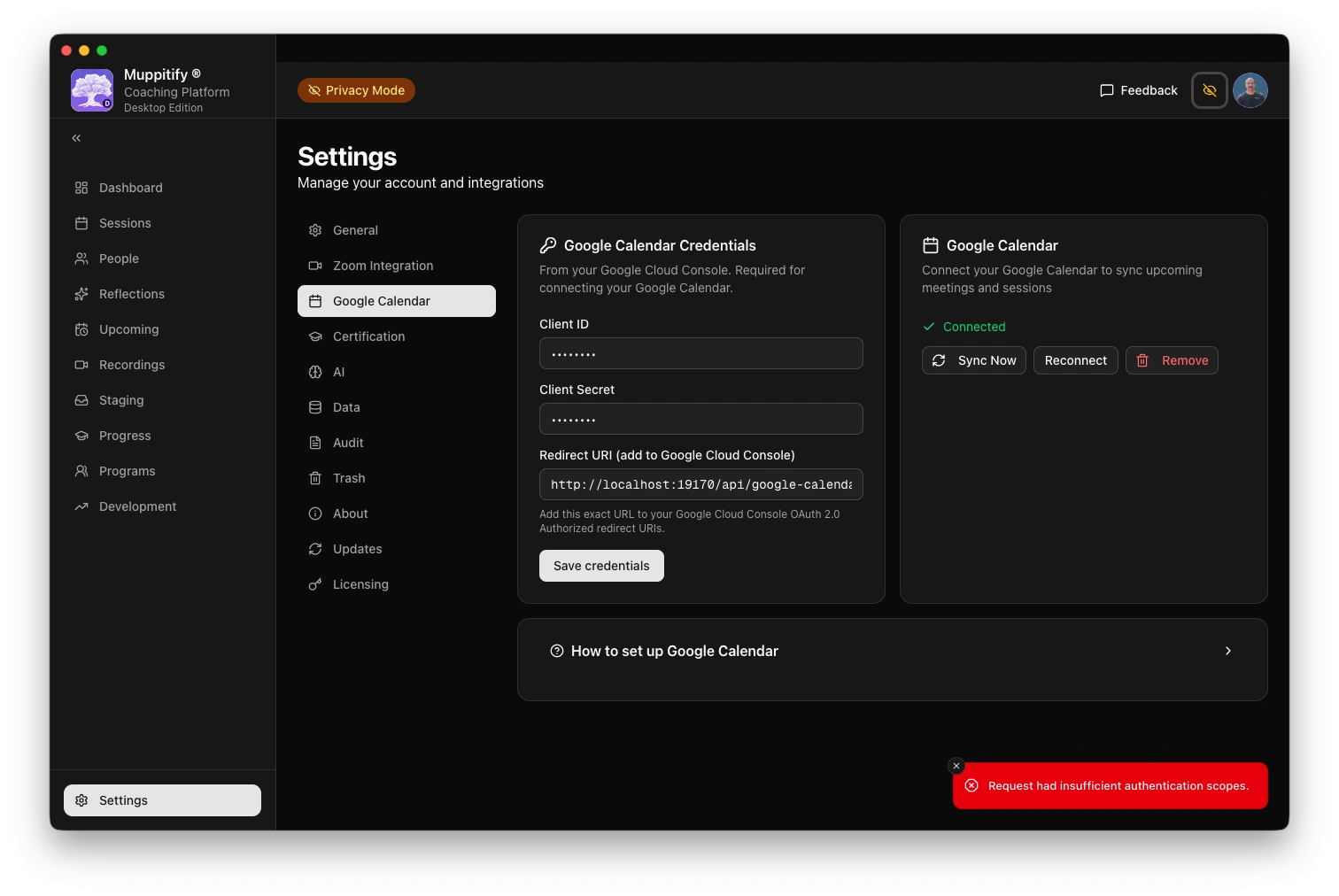
Task: Dismiss the red error notification
Action: click(956, 766)
